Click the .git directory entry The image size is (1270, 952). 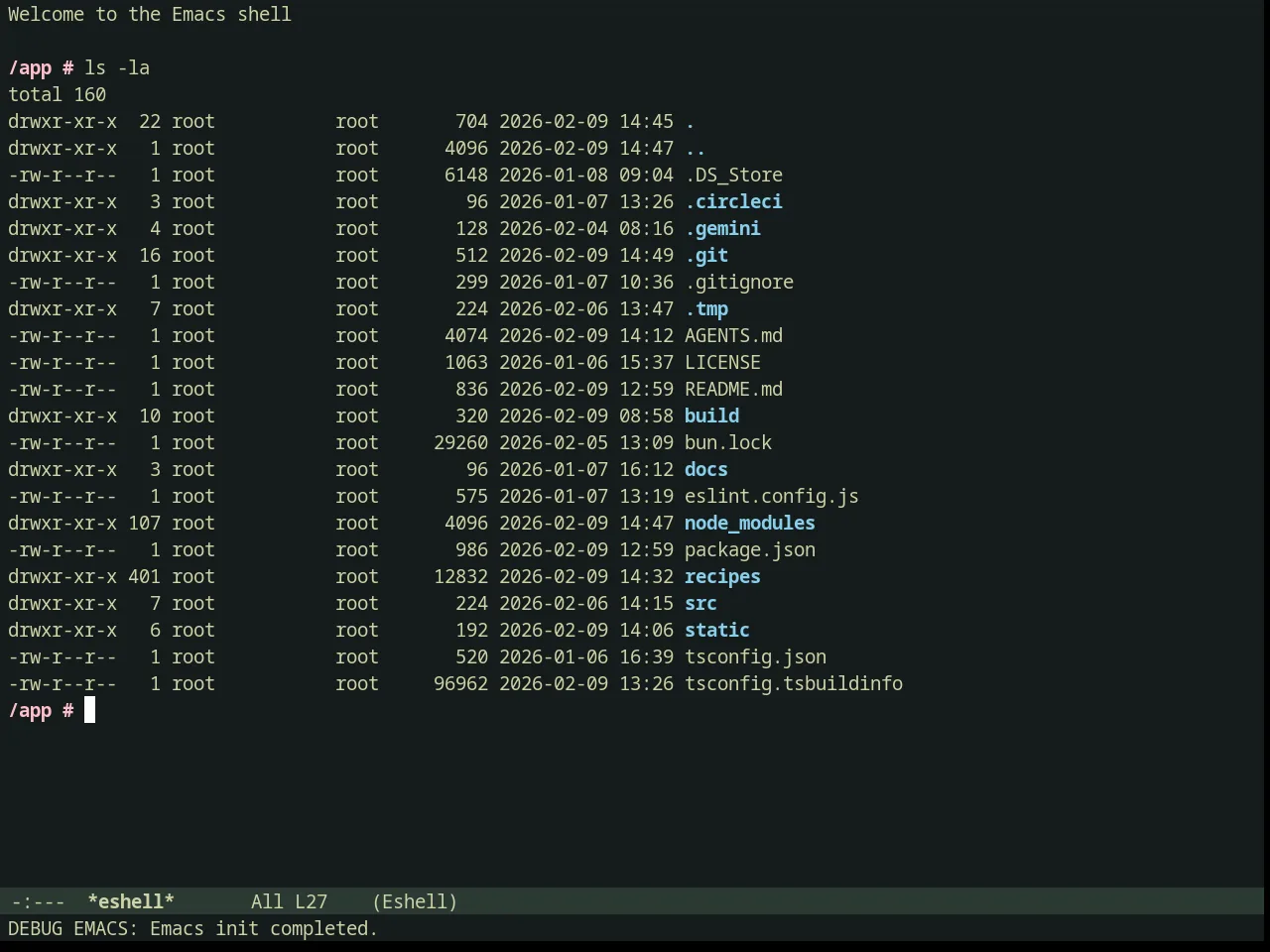[x=706, y=255]
